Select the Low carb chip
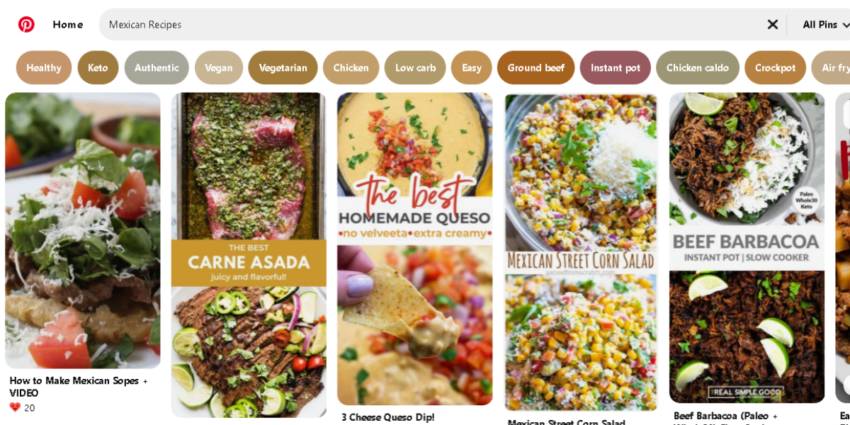 point(415,68)
